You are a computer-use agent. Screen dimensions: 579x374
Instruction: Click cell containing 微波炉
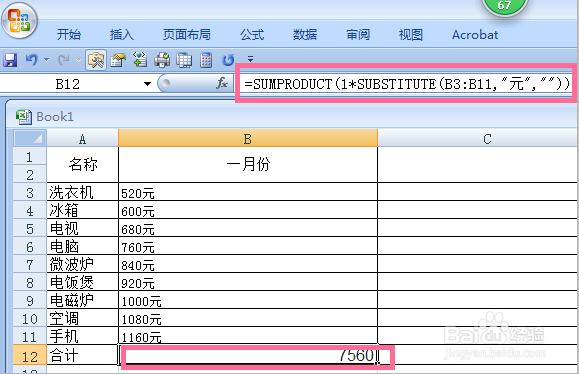(83, 264)
